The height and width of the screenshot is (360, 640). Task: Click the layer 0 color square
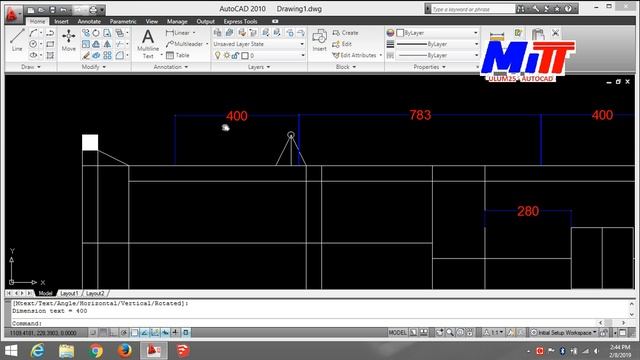coord(244,56)
